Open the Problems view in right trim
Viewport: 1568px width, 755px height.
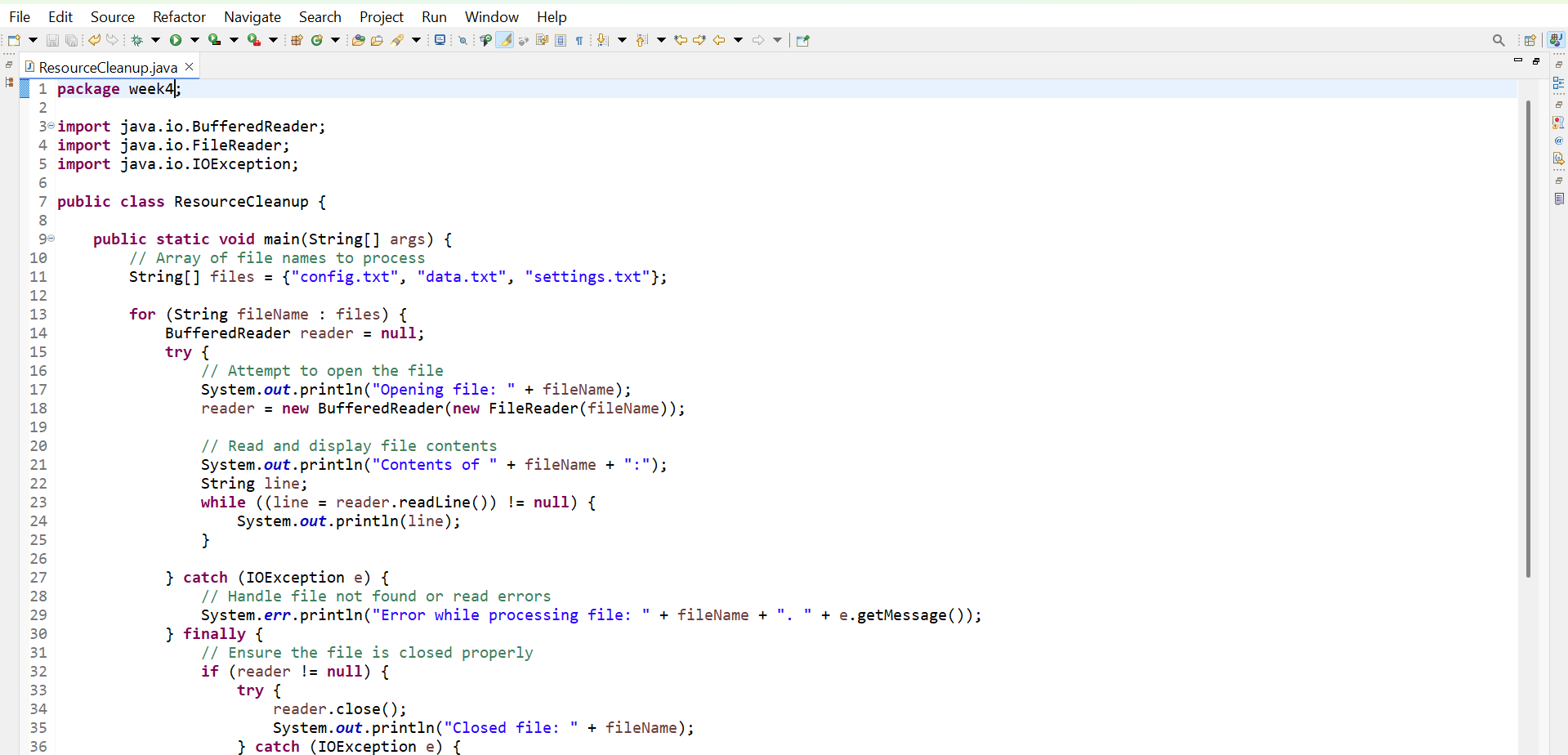(x=1559, y=123)
